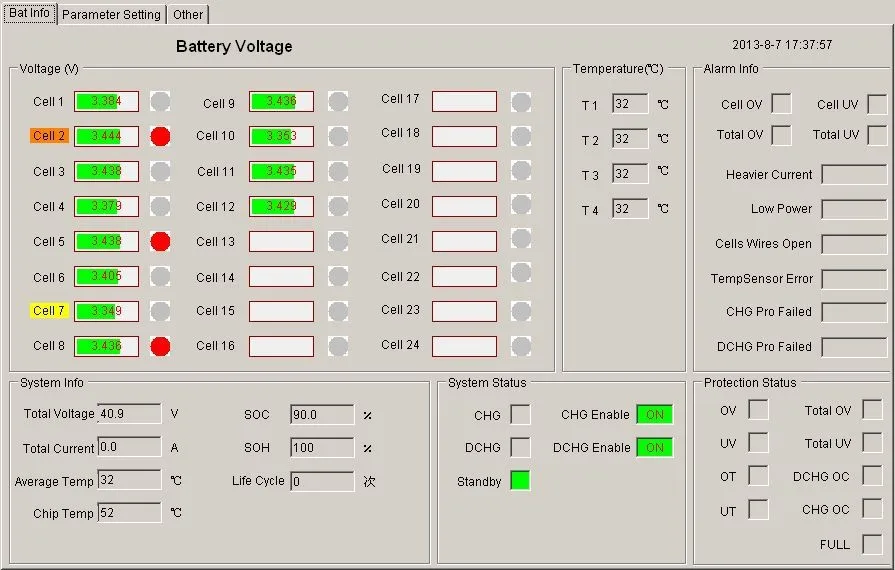Click the Cell 9 indicator light
This screenshot has width=895, height=570.
coord(338,102)
